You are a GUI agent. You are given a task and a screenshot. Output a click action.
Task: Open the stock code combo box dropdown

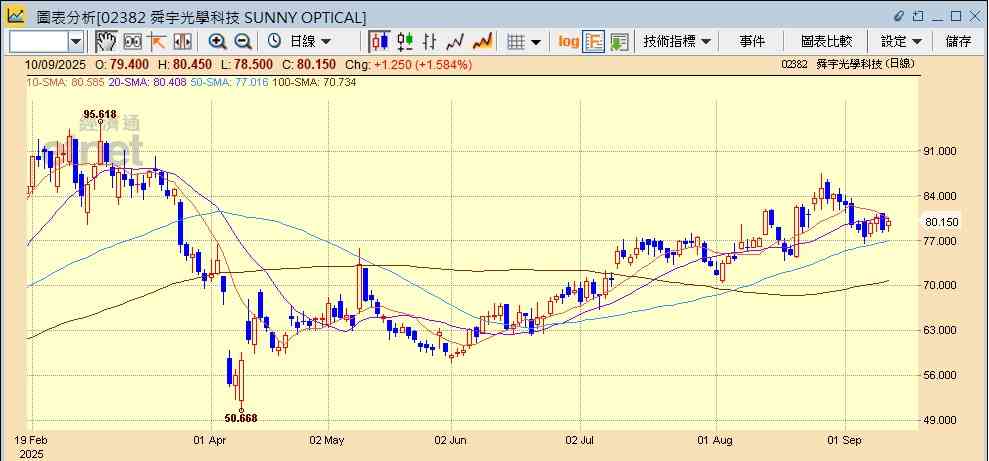coord(76,42)
